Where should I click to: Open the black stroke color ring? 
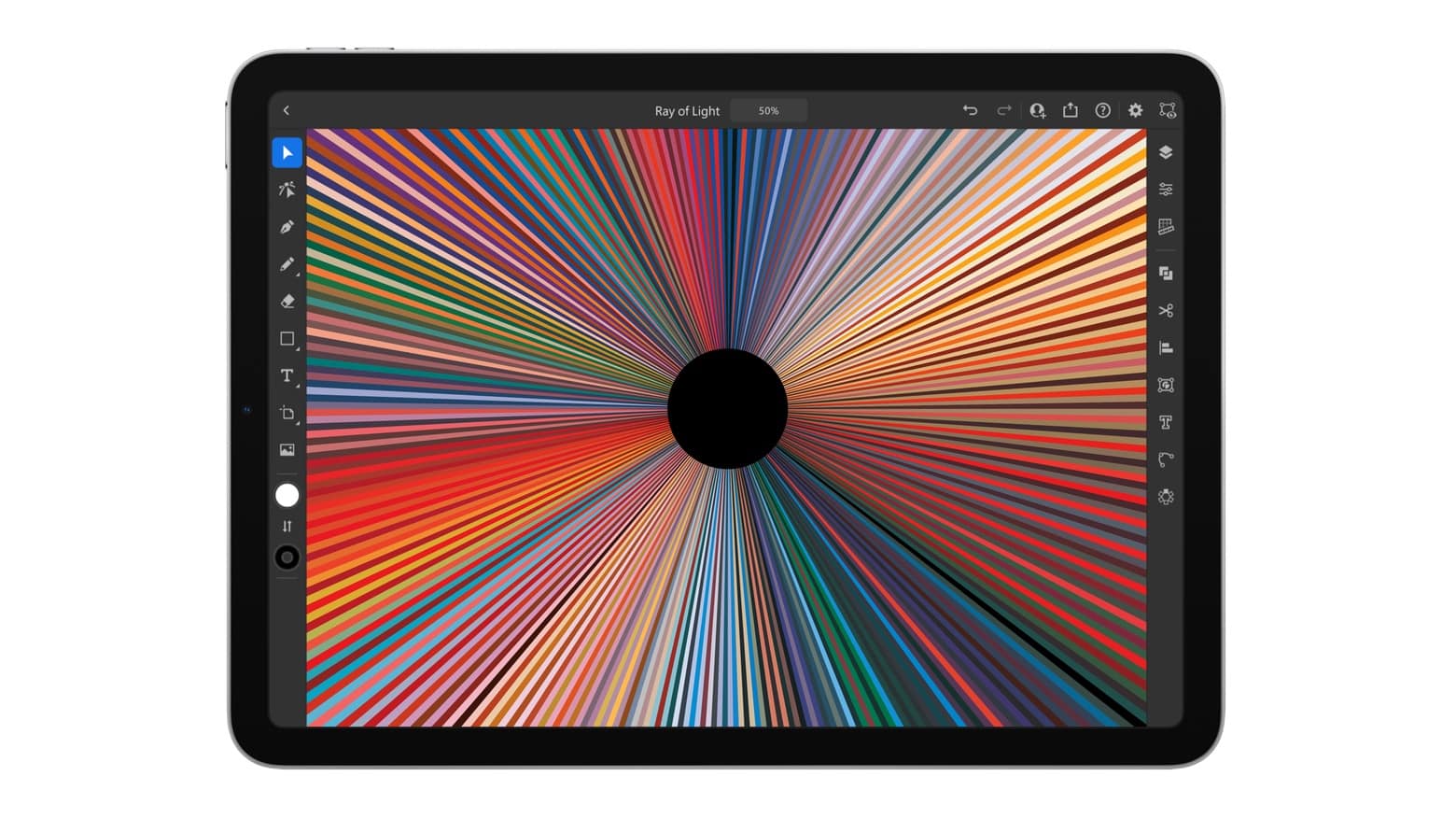point(287,558)
